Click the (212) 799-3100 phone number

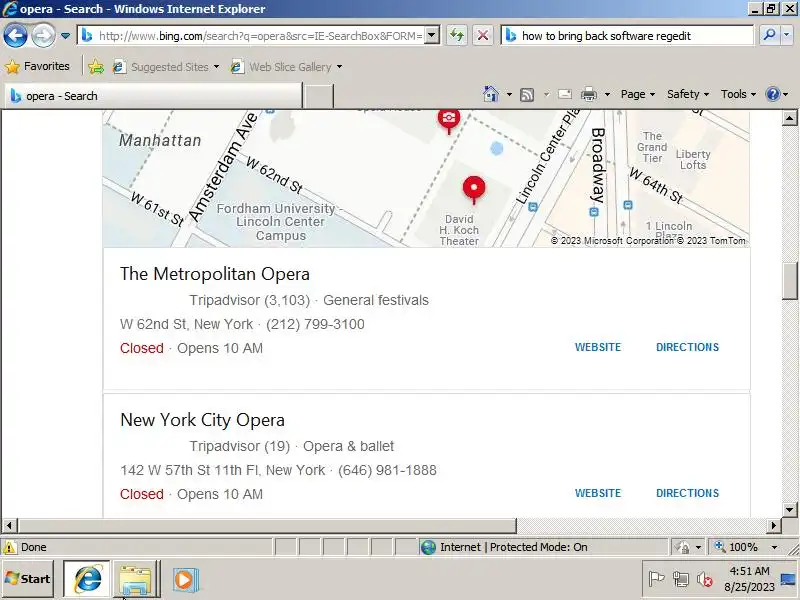(x=315, y=324)
